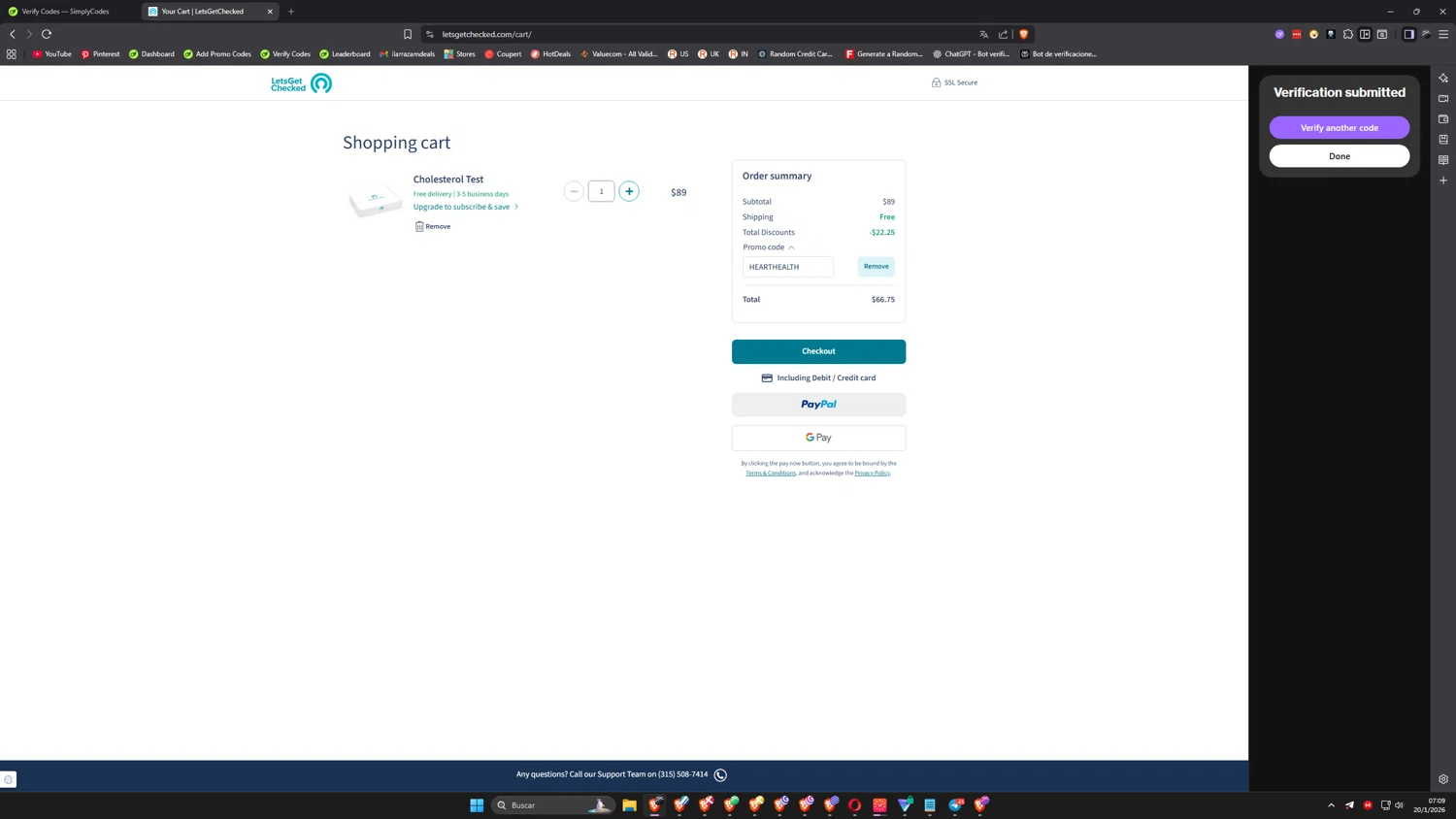The image size is (1456, 819).
Task: Open File Explorer from the taskbar
Action: click(x=629, y=805)
